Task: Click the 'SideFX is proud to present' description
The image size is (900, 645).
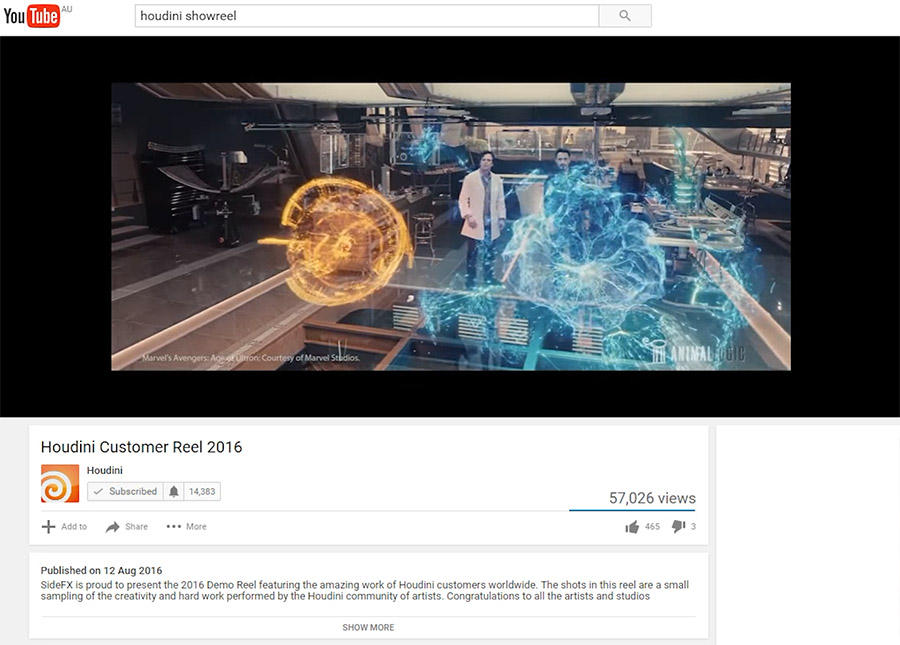Action: click(x=364, y=590)
